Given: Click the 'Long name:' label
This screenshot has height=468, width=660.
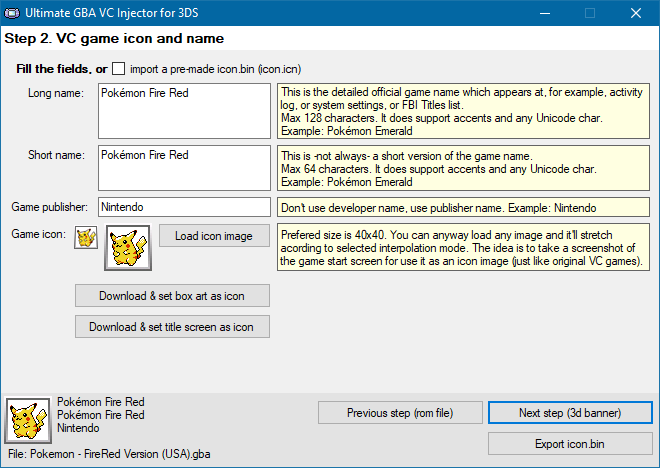Looking at the screenshot, I should click(56, 93).
